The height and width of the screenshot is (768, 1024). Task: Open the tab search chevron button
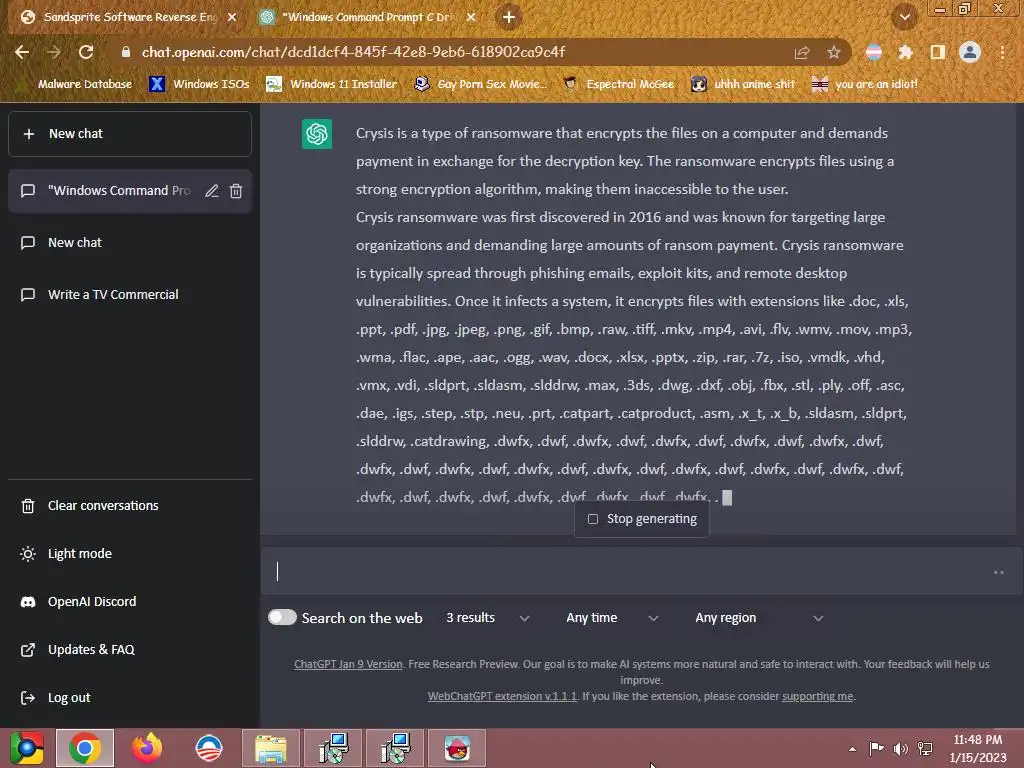[904, 17]
